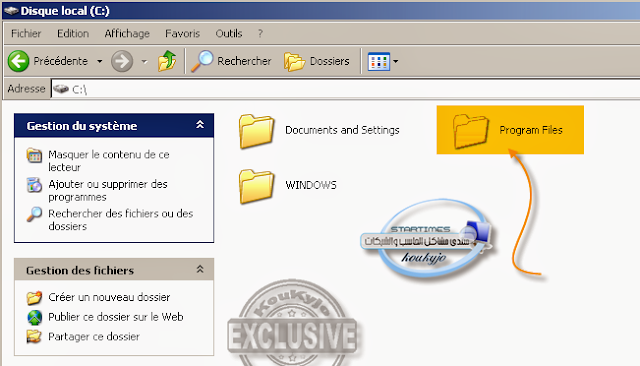Viewport: 640px width, 366px height.
Task: Open the views dropdown arrow
Action: tap(396, 62)
